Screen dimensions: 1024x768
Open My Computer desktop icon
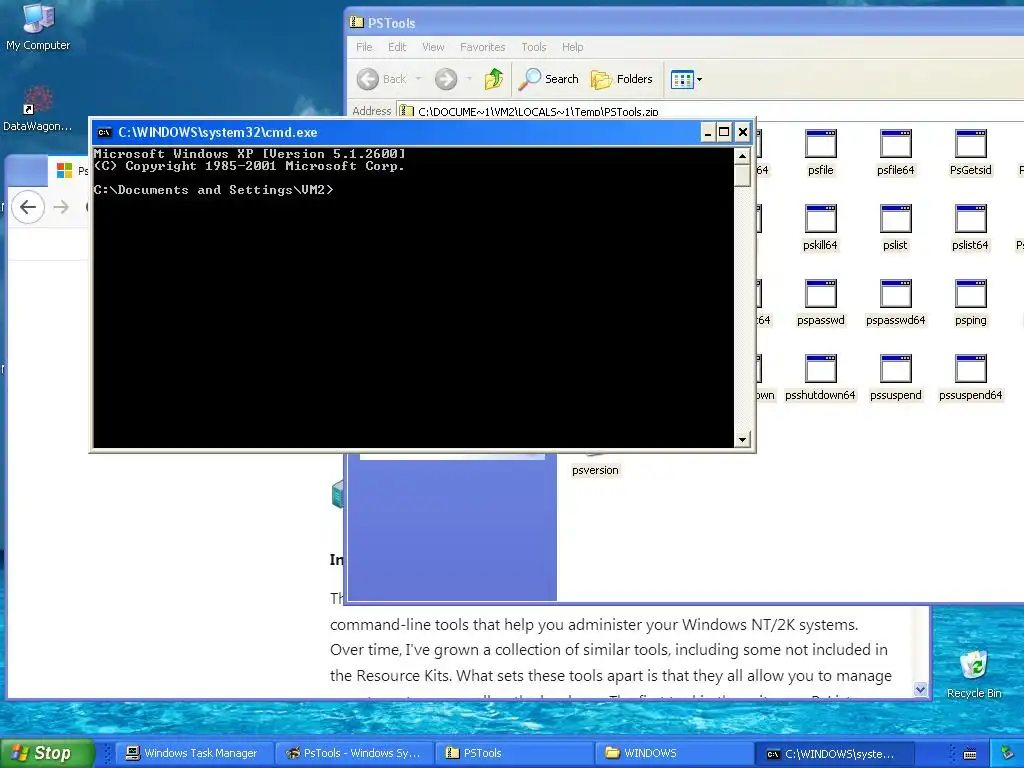[38, 26]
